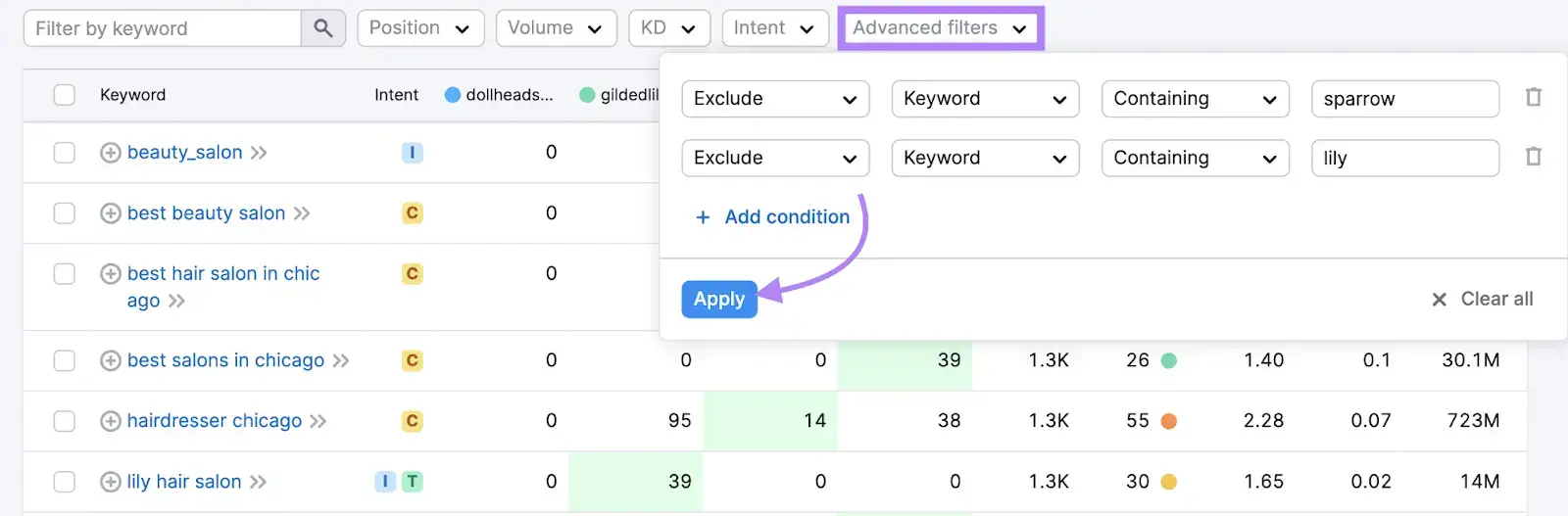Image resolution: width=1568 pixels, height=516 pixels.
Task: Click orange KD dot in hairdresser chicago row
Action: 1168,421
